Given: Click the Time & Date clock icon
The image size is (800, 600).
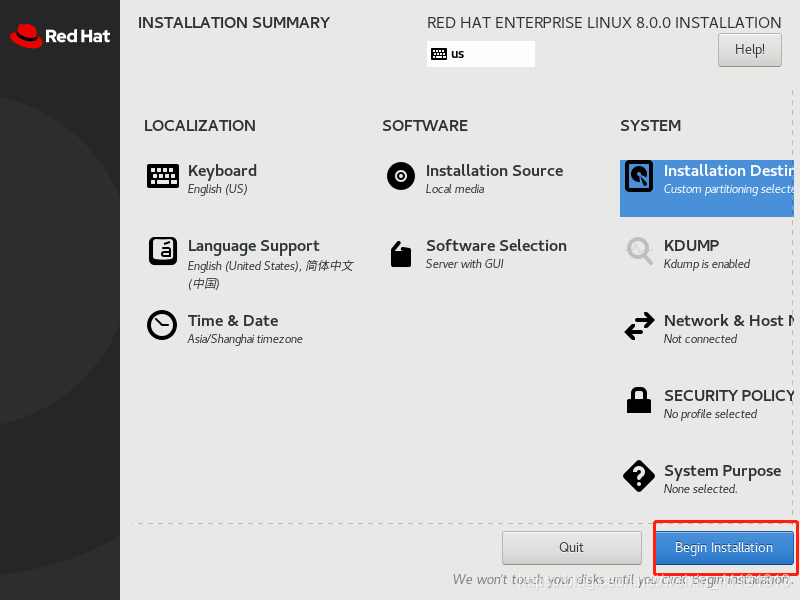Looking at the screenshot, I should pyautogui.click(x=162, y=325).
